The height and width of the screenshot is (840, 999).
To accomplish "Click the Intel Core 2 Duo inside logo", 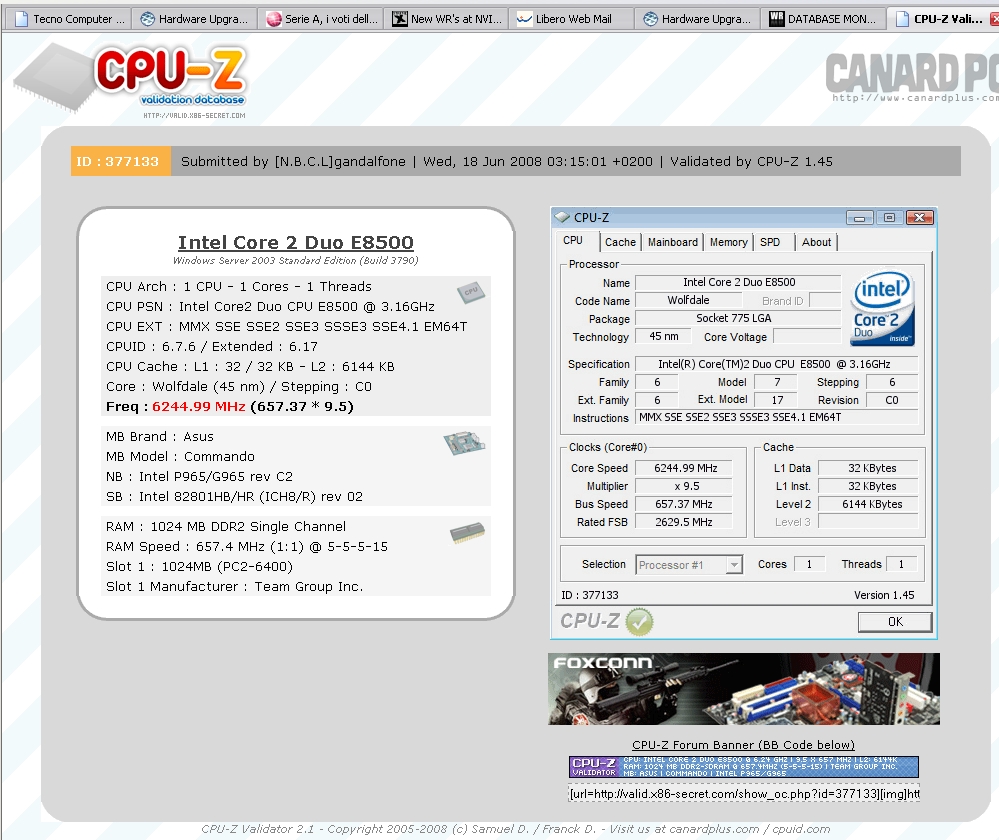I will (x=883, y=308).
